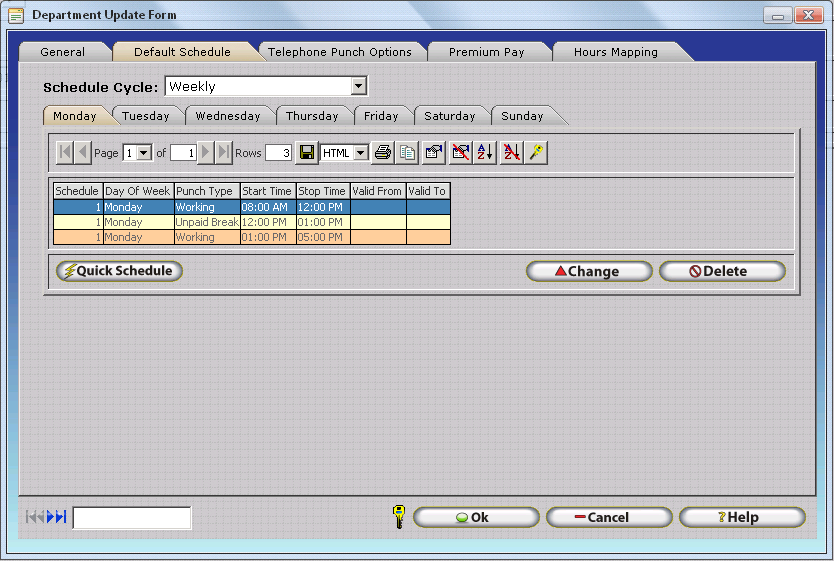The height and width of the screenshot is (561, 834).
Task: Click the Change button
Action: (x=589, y=271)
